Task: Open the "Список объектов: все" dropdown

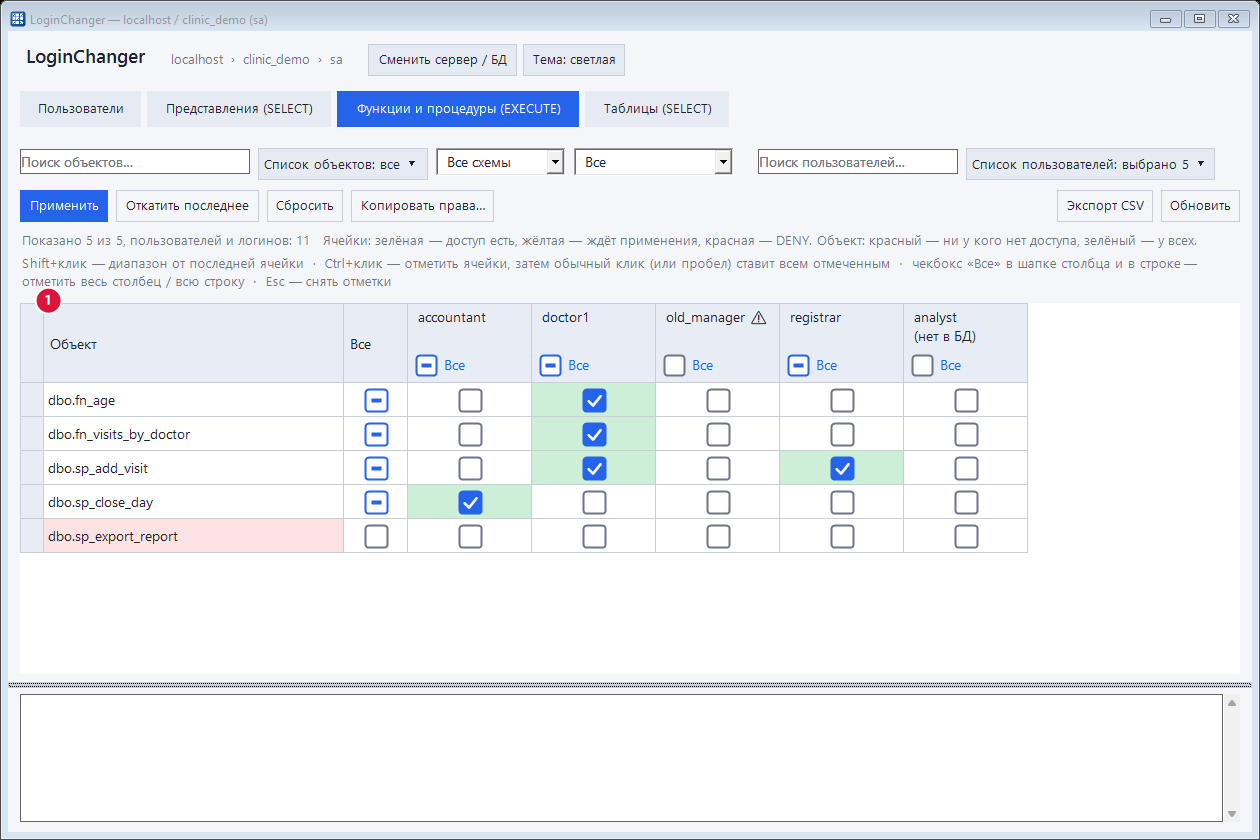Action: (343, 164)
